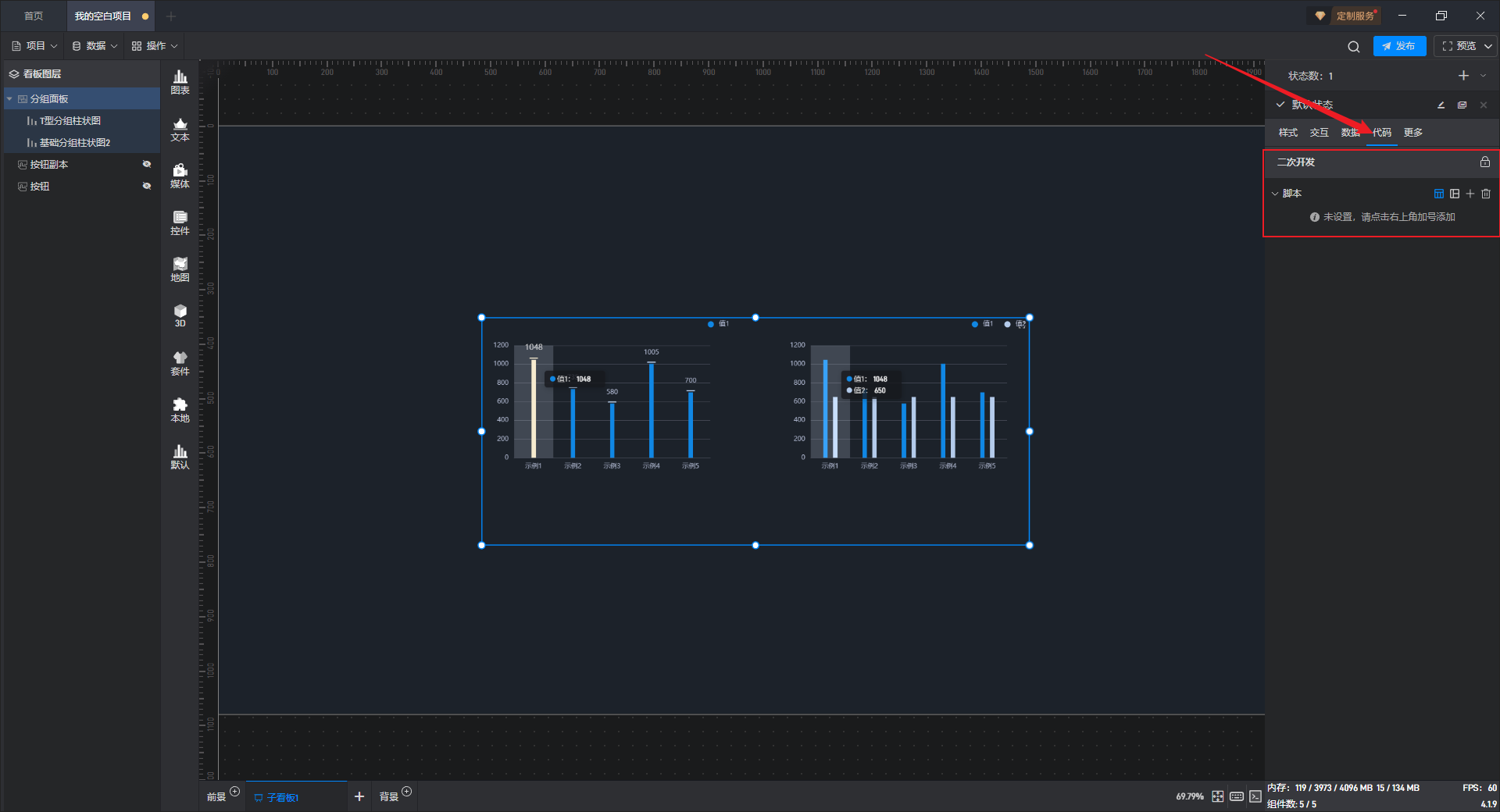This screenshot has width=1500, height=812.
Task: Open the 项目 dropdown menu
Action: (35, 46)
